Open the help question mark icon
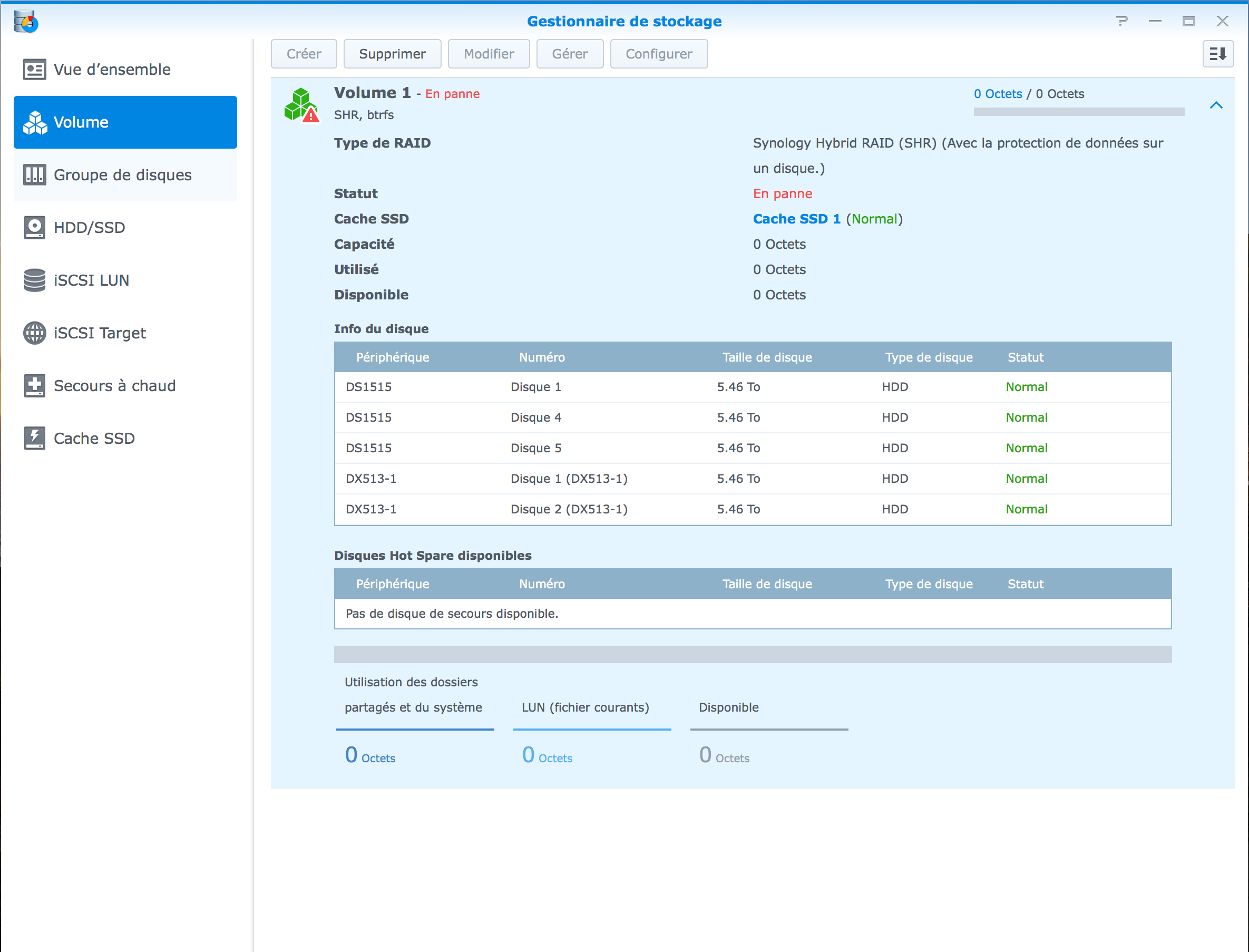The width and height of the screenshot is (1249, 952). (x=1121, y=22)
